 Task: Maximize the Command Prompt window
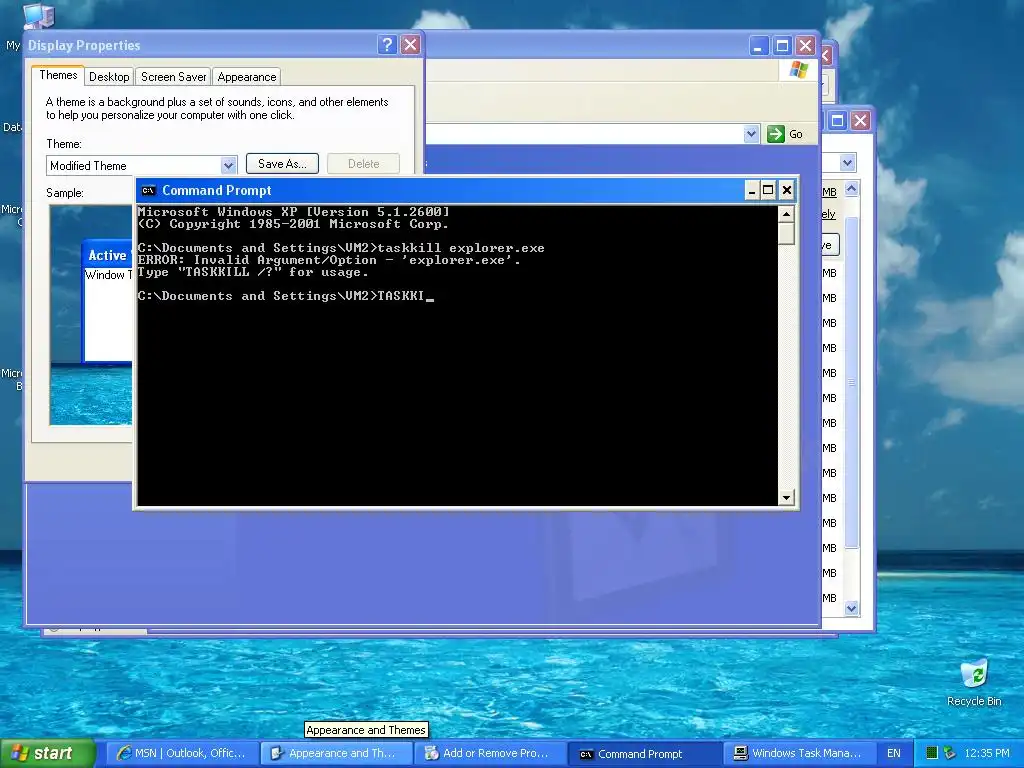pyautogui.click(x=769, y=190)
